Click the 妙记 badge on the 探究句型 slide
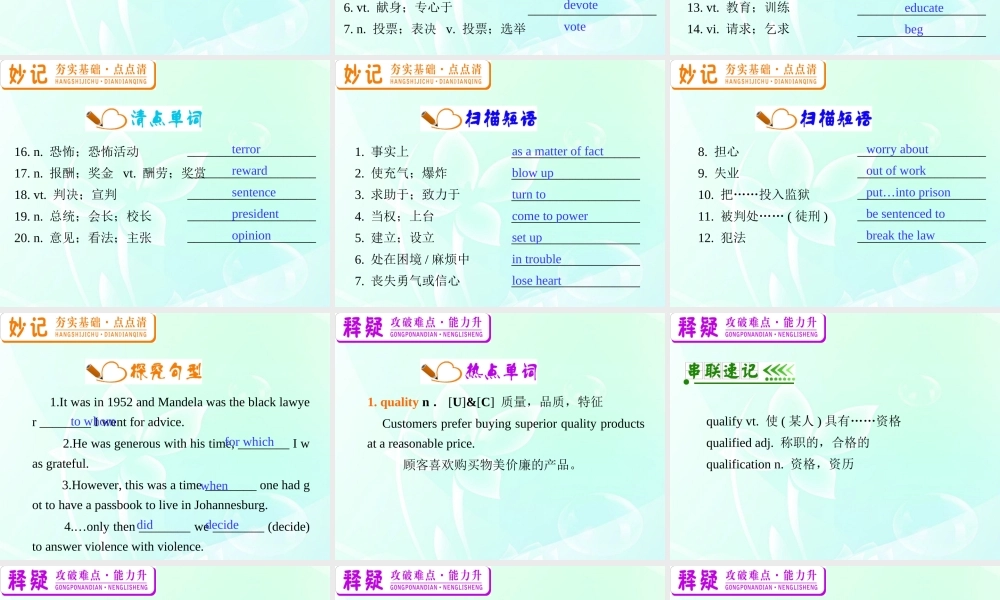This screenshot has height=600, width=1000. 78,328
